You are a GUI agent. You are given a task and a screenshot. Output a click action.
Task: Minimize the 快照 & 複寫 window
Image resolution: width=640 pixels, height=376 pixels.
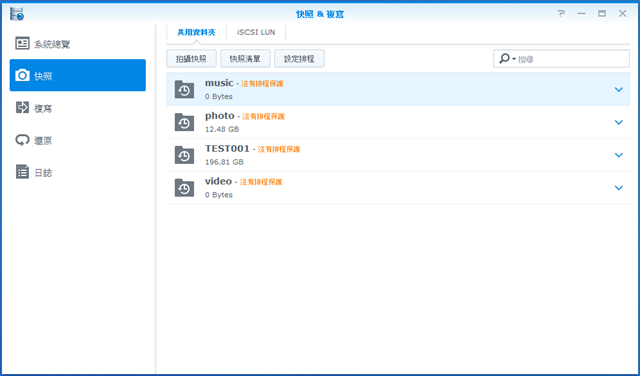coord(582,13)
